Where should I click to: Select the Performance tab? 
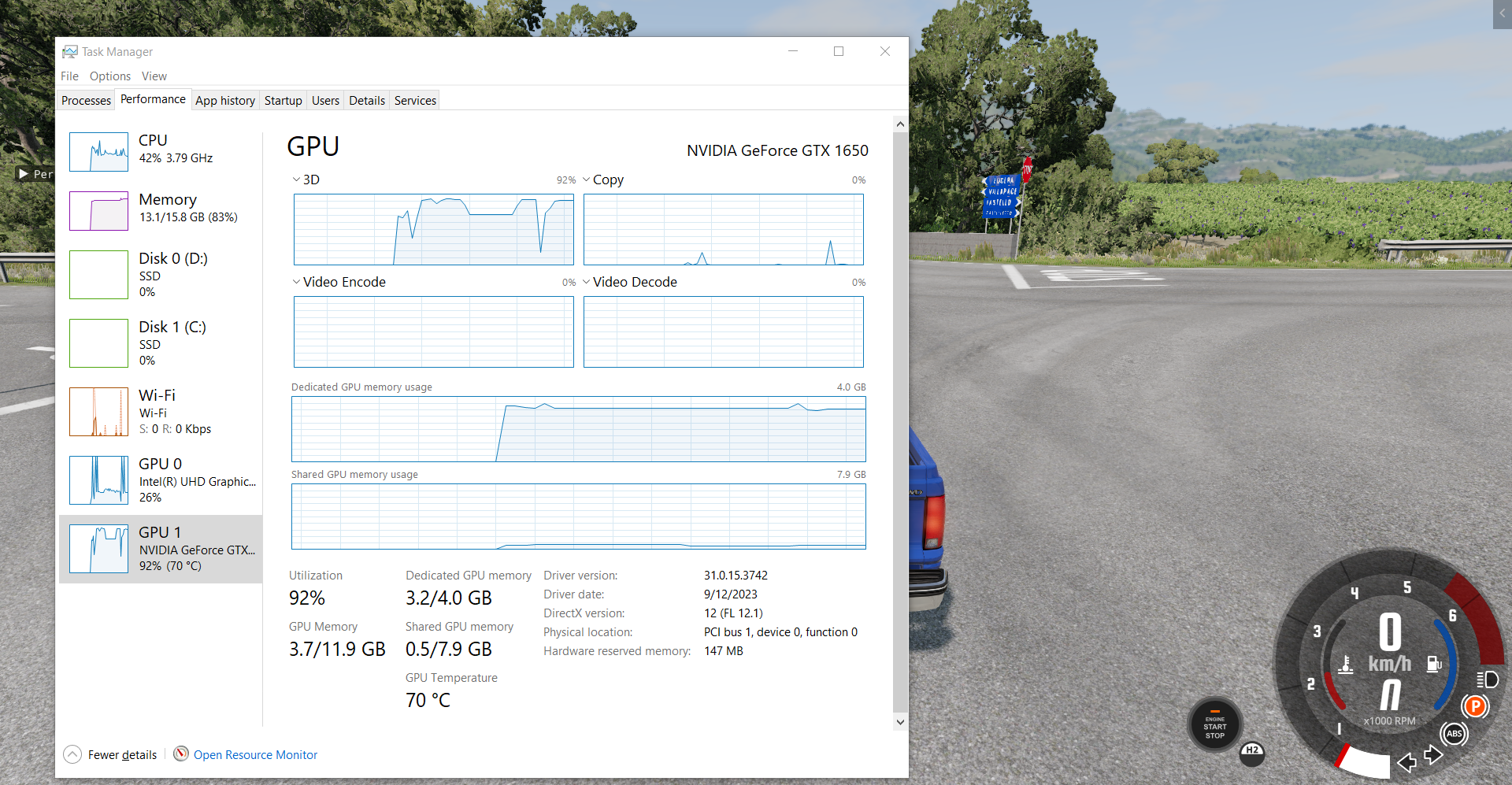point(153,99)
